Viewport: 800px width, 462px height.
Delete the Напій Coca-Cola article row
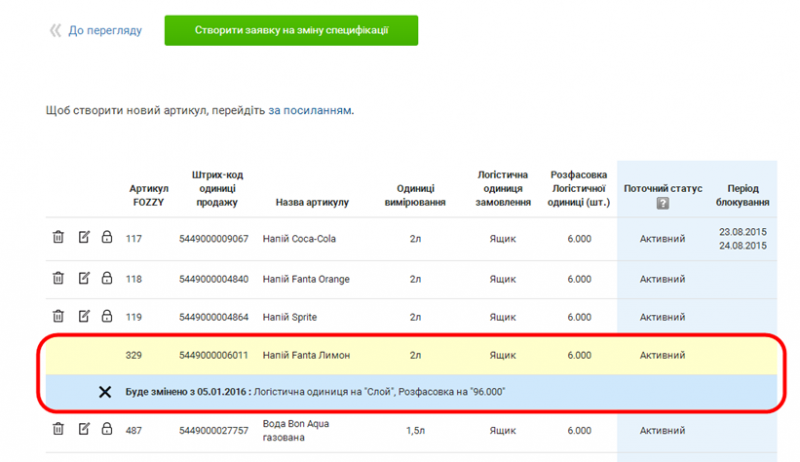tap(58, 238)
